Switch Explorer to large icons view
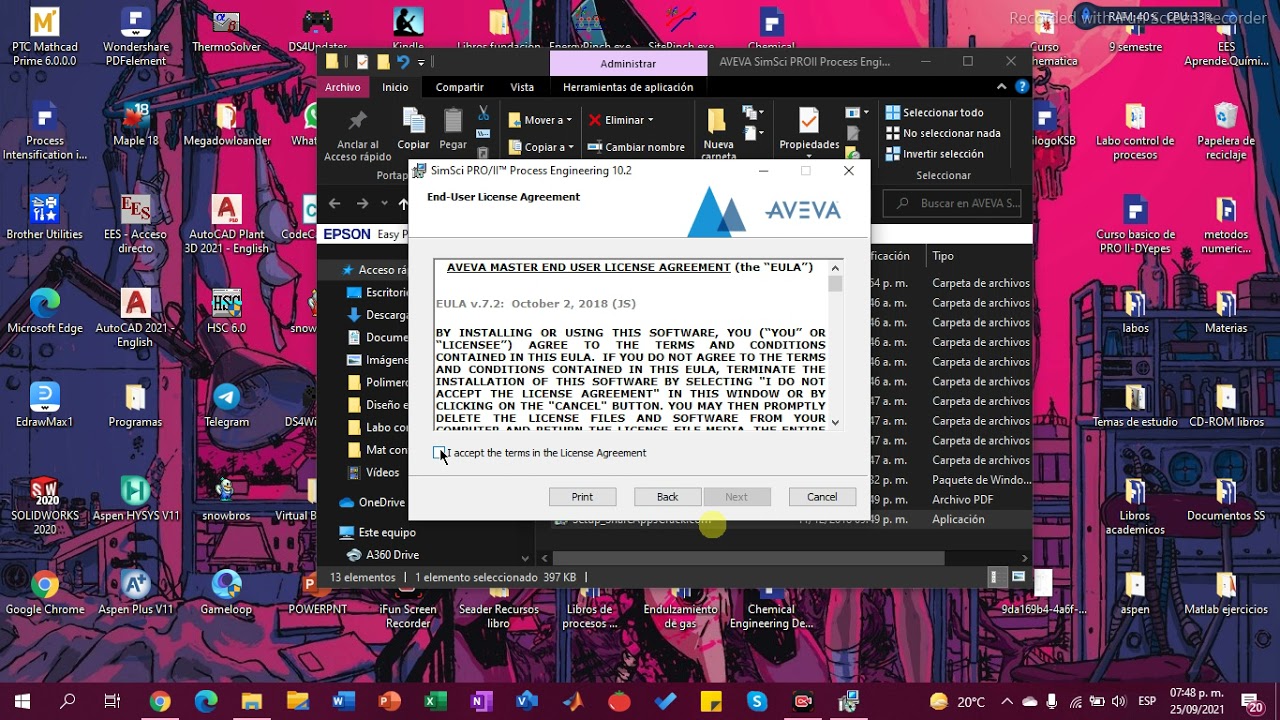 coord(1018,577)
